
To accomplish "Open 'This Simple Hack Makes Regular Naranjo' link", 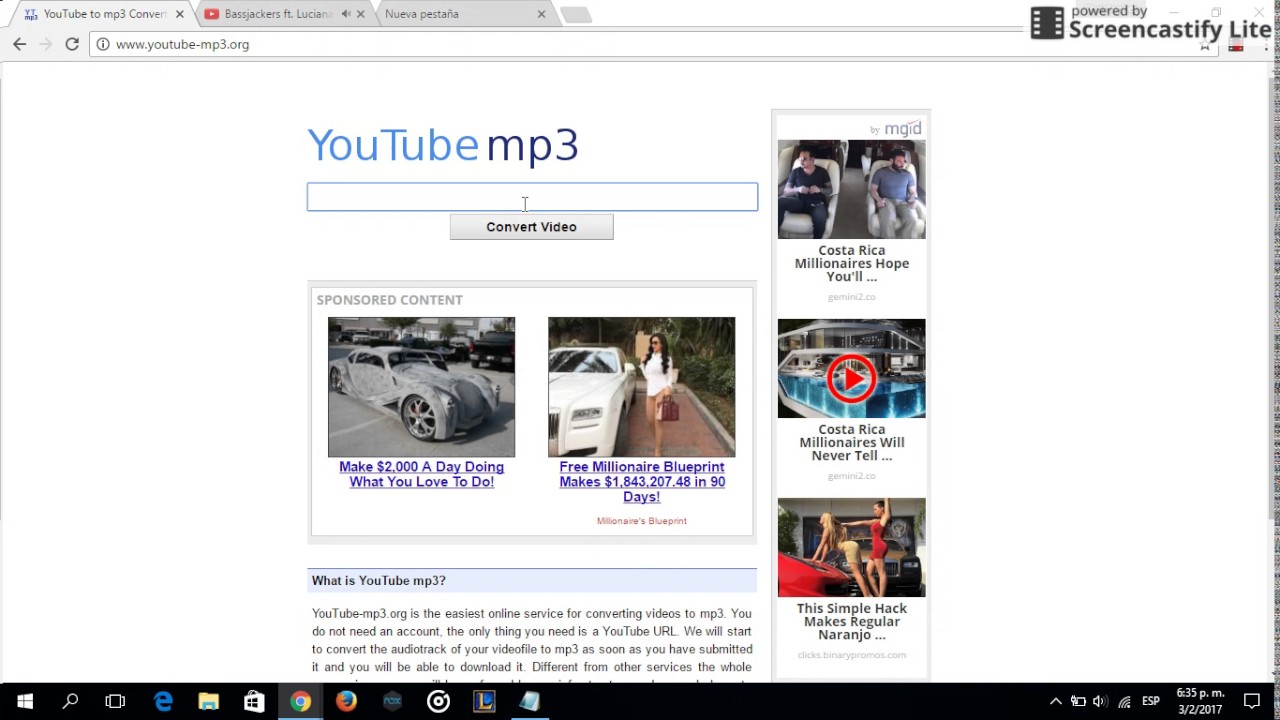I will [x=852, y=621].
